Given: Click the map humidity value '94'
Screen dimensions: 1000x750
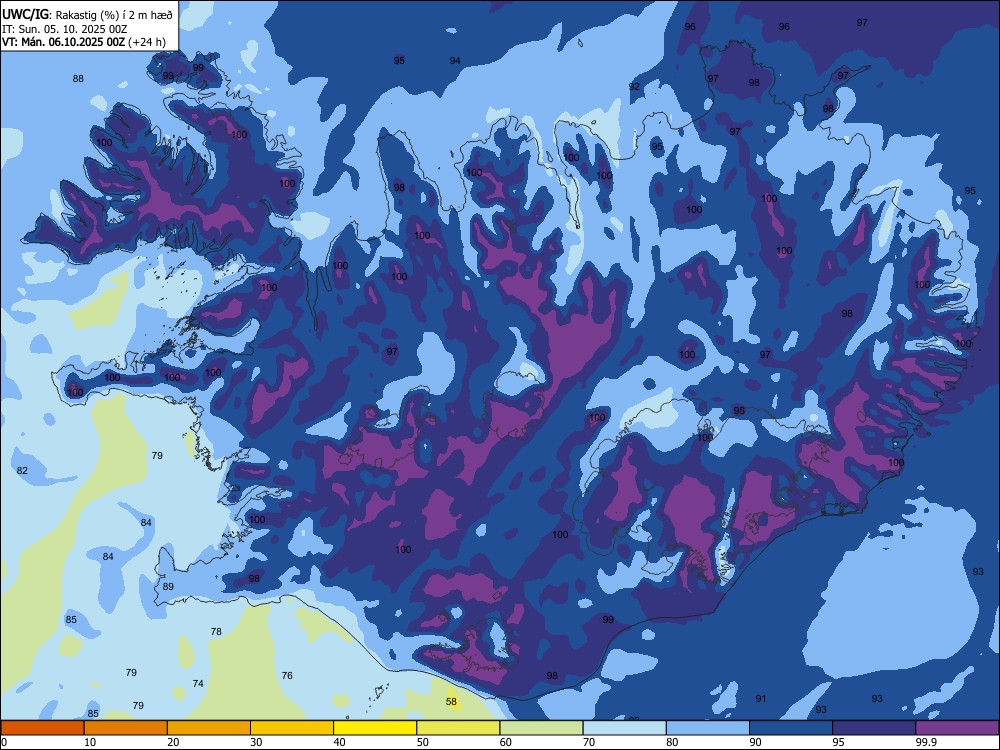Looking at the screenshot, I should click(x=455, y=61).
